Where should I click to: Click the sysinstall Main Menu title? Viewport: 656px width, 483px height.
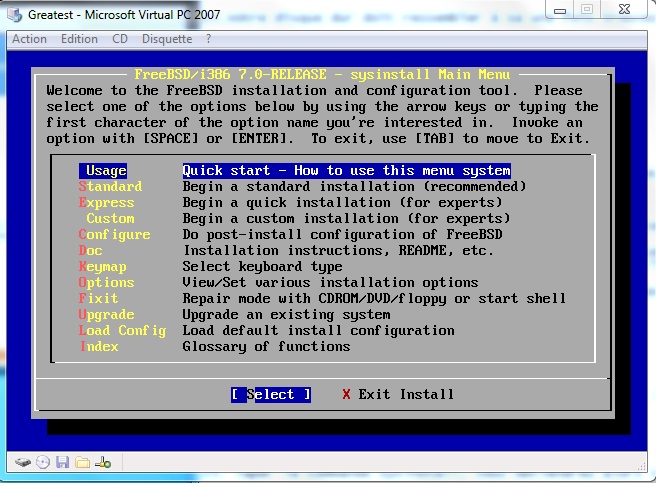(322, 75)
